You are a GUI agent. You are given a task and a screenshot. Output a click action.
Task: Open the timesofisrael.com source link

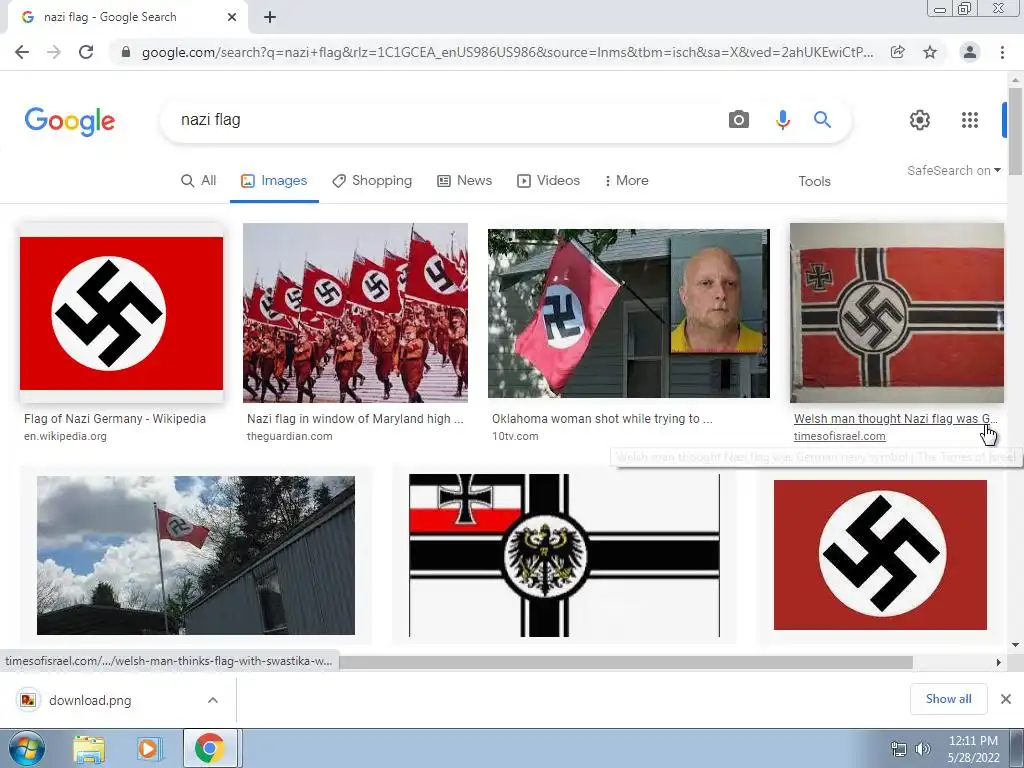(840, 436)
